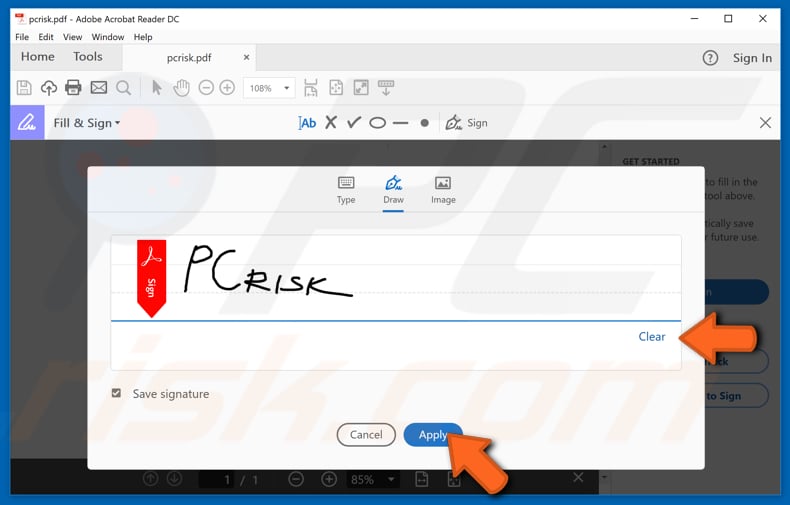Open the File menu
790x505 pixels.
click(x=22, y=37)
